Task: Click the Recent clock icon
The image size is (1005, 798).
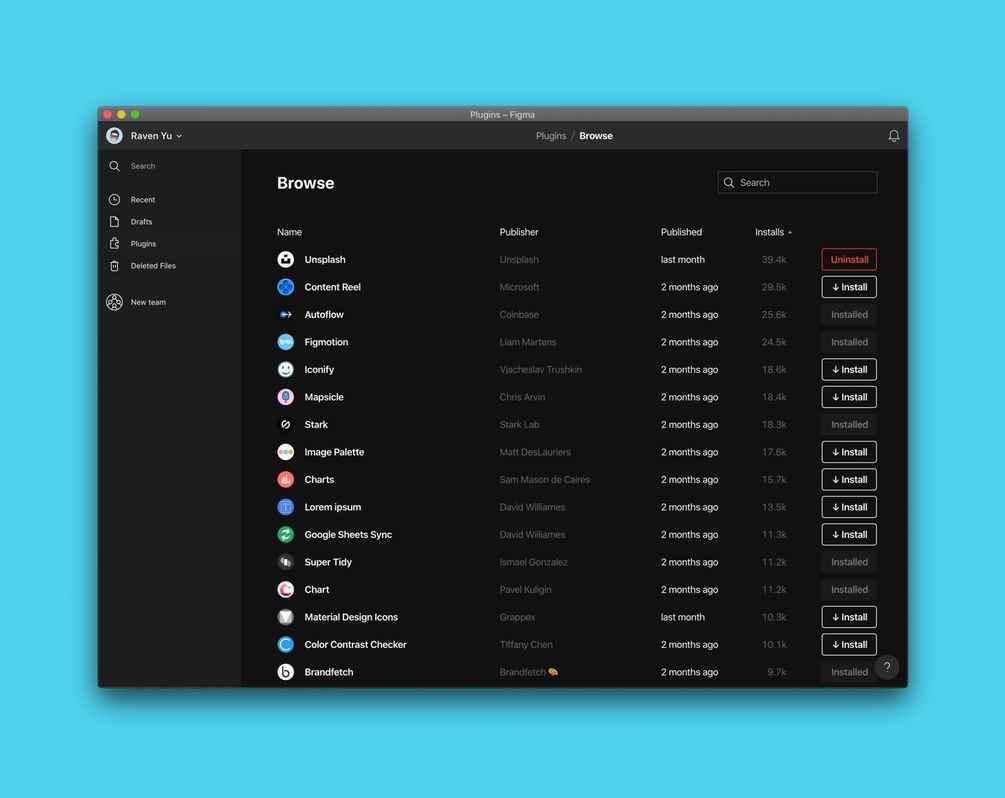Action: (115, 199)
